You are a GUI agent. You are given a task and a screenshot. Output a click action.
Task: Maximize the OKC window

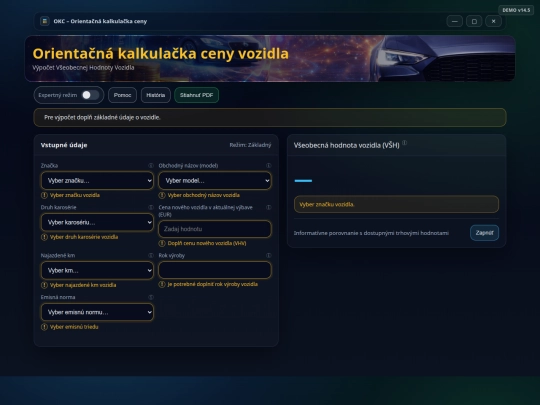474,21
